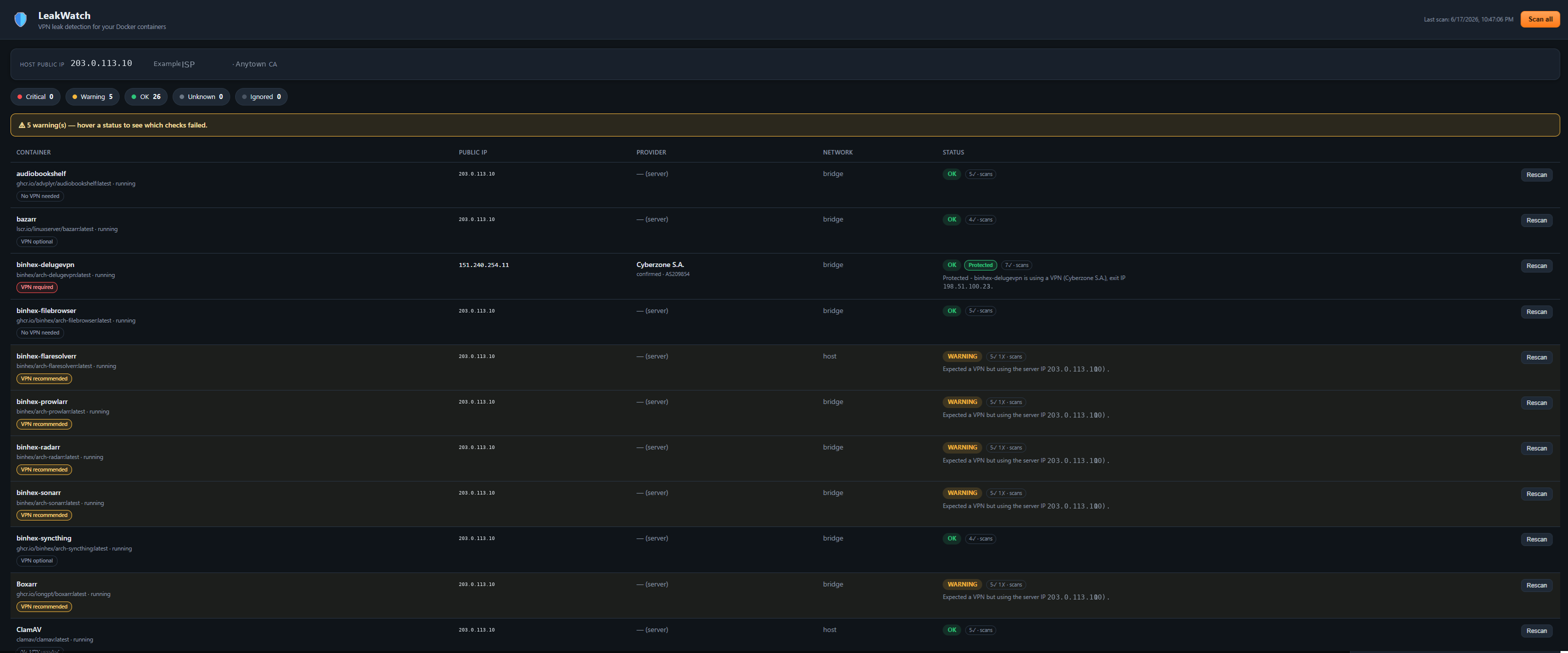Rescan the binhex-radarr container
Screen dimensions: 1568x653
(1536, 448)
